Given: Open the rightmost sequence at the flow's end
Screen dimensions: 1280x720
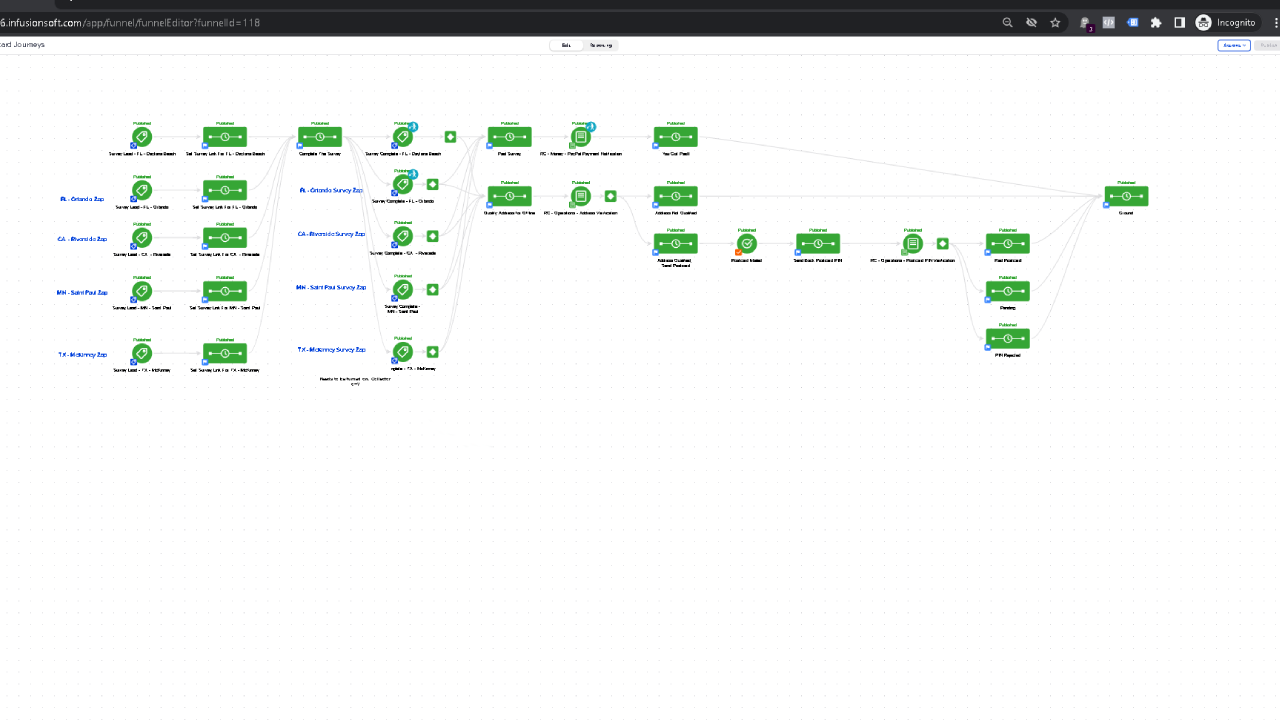Looking at the screenshot, I should (1126, 197).
